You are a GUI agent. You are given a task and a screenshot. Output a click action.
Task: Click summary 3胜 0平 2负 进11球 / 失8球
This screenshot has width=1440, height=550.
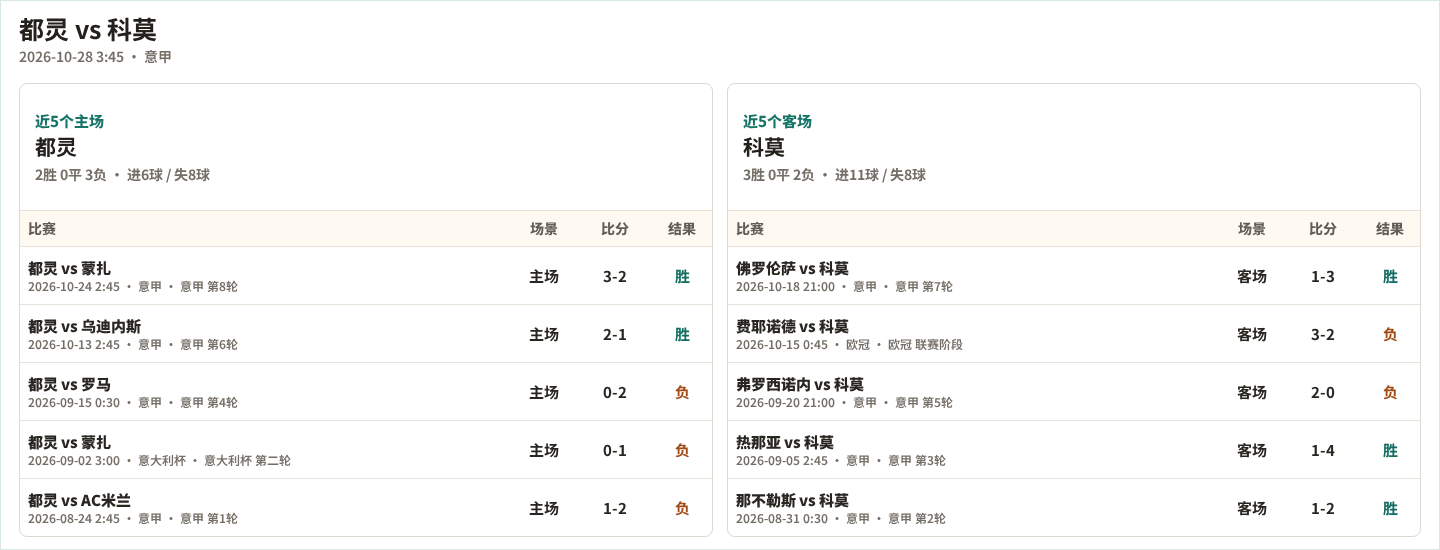click(x=834, y=175)
